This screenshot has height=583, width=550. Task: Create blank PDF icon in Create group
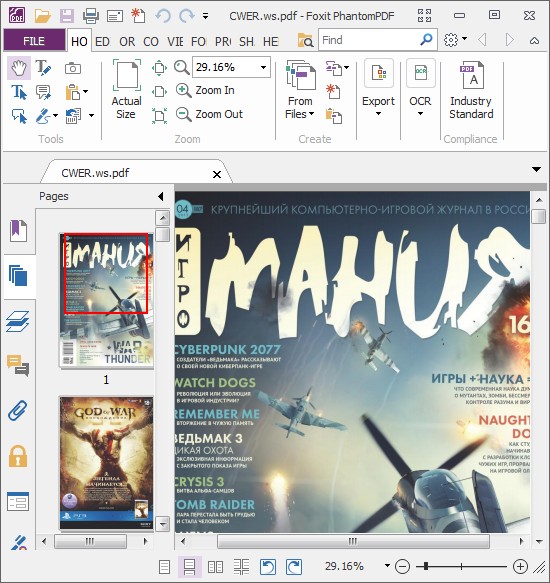tap(333, 91)
